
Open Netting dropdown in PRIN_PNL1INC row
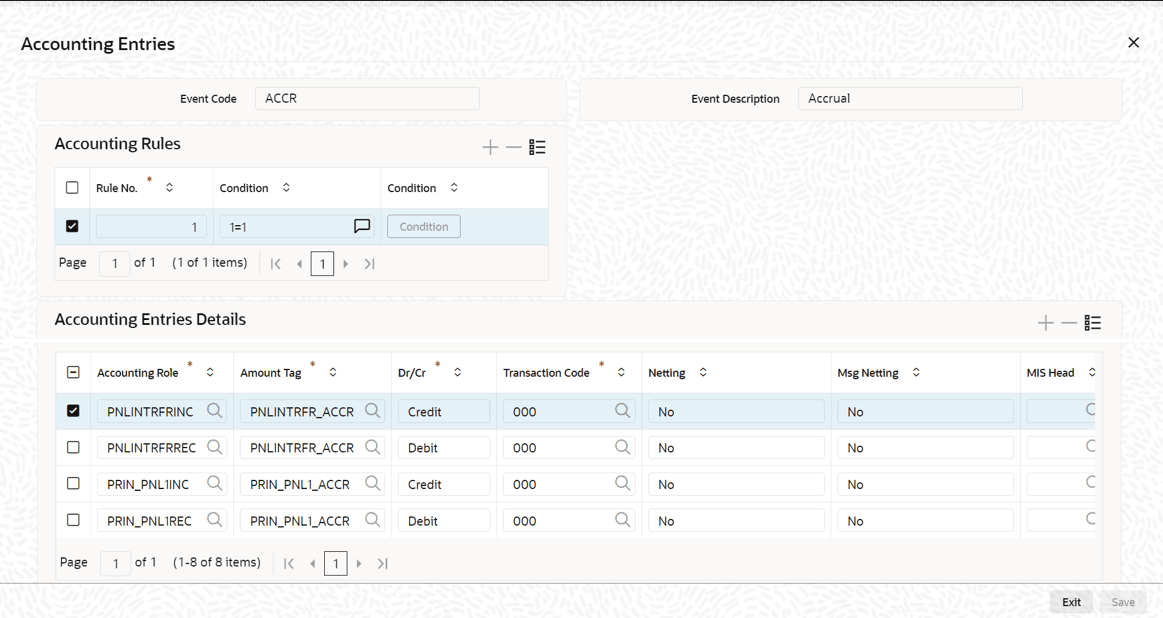tap(736, 484)
